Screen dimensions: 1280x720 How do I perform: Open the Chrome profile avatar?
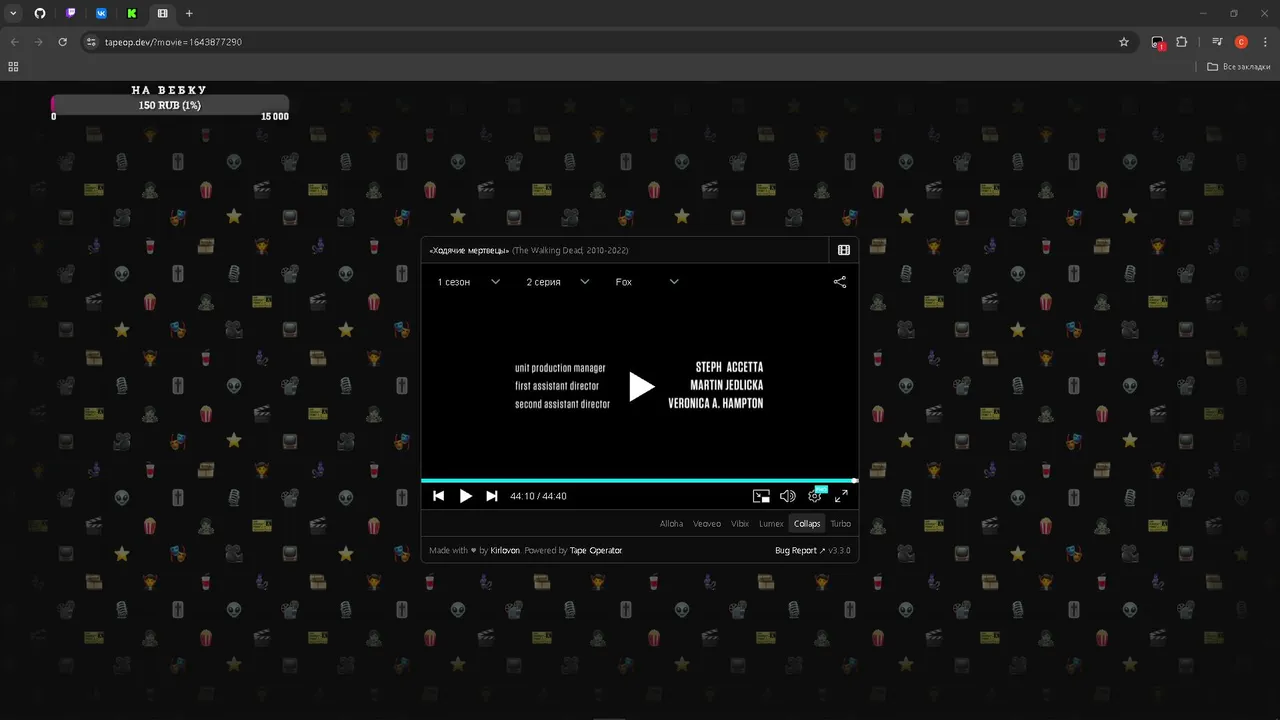(1241, 42)
